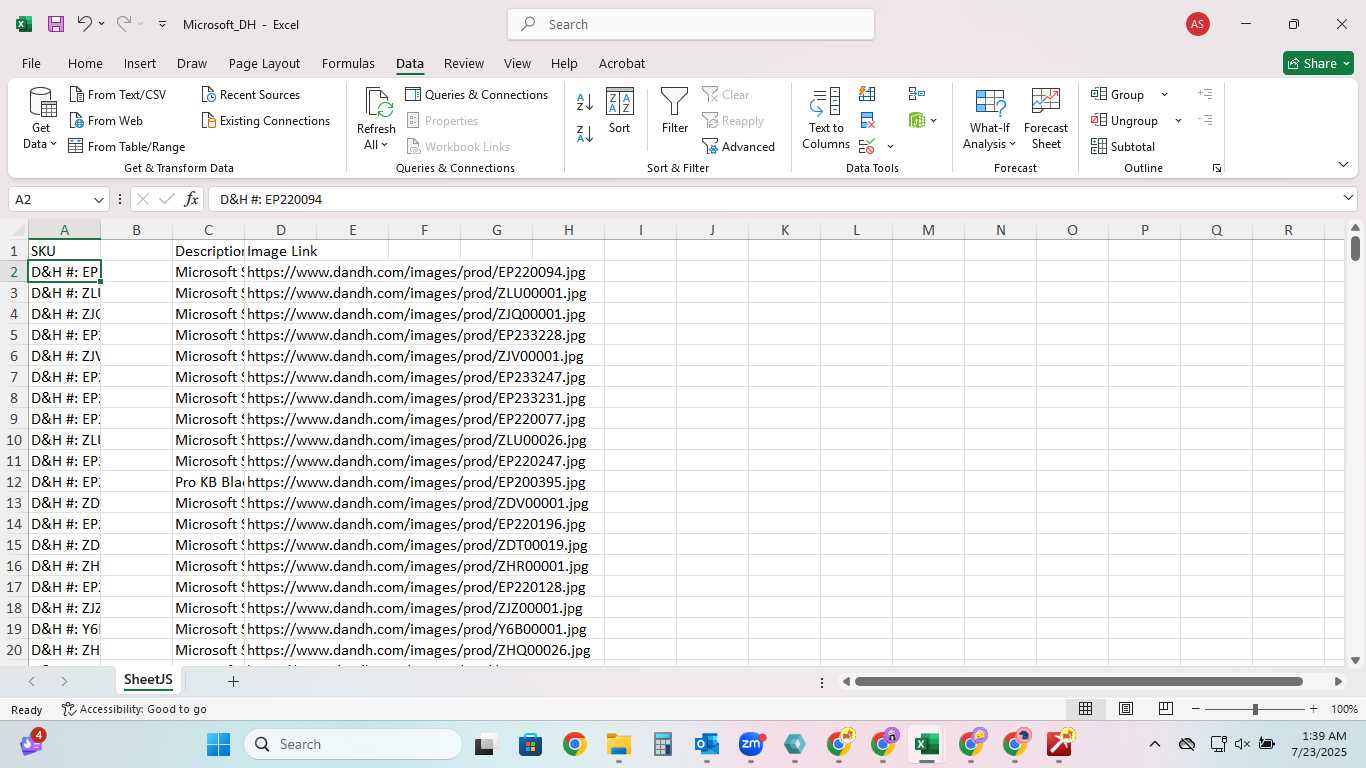Switch to Page Layout view in status bar
The width and height of the screenshot is (1366, 768).
point(1126,709)
